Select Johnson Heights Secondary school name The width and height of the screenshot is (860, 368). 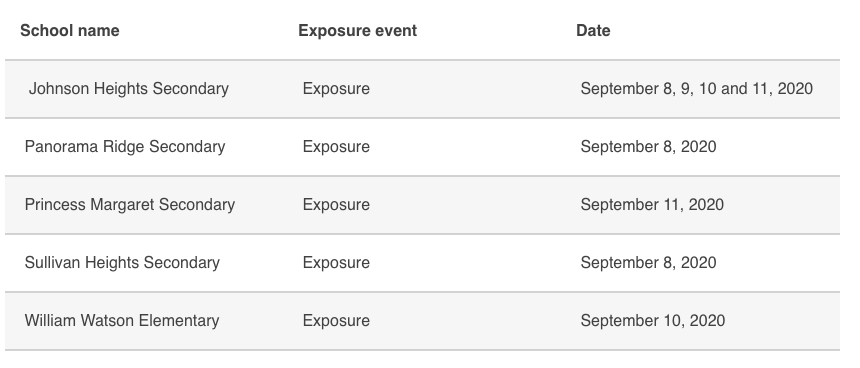tap(128, 89)
